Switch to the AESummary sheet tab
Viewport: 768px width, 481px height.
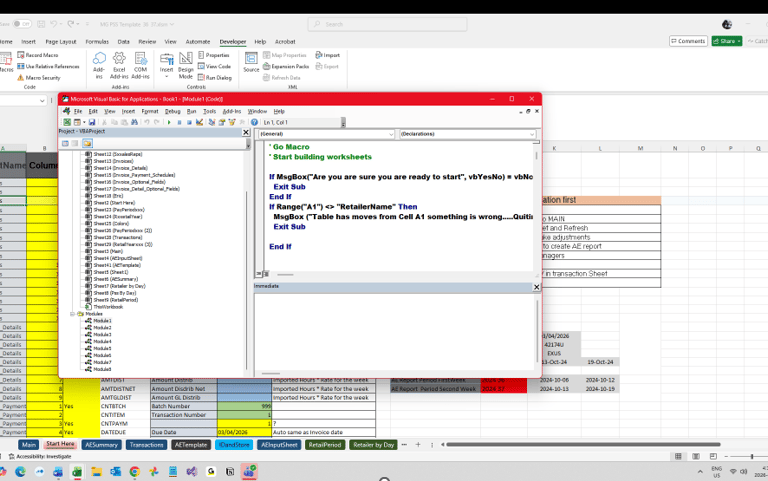pyautogui.click(x=101, y=444)
